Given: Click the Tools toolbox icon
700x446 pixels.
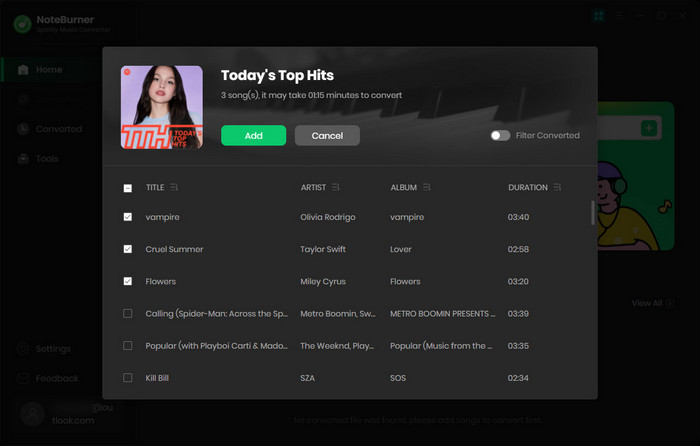Looking at the screenshot, I should (23, 158).
